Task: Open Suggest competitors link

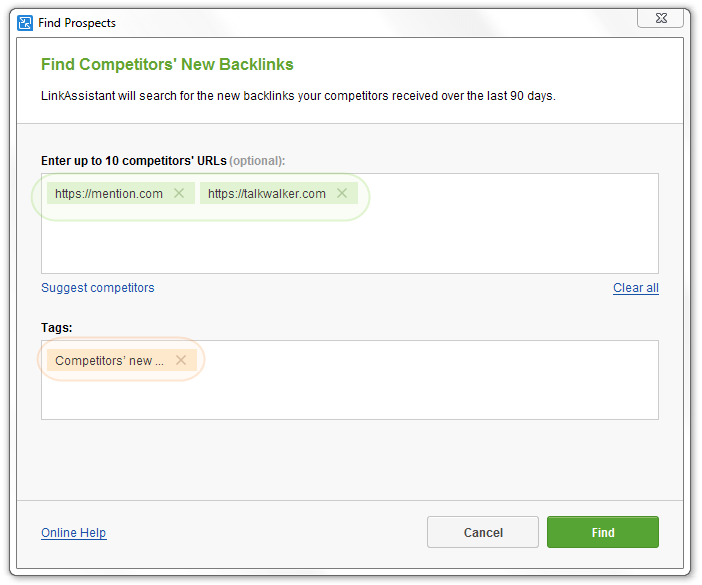Action: tap(98, 288)
